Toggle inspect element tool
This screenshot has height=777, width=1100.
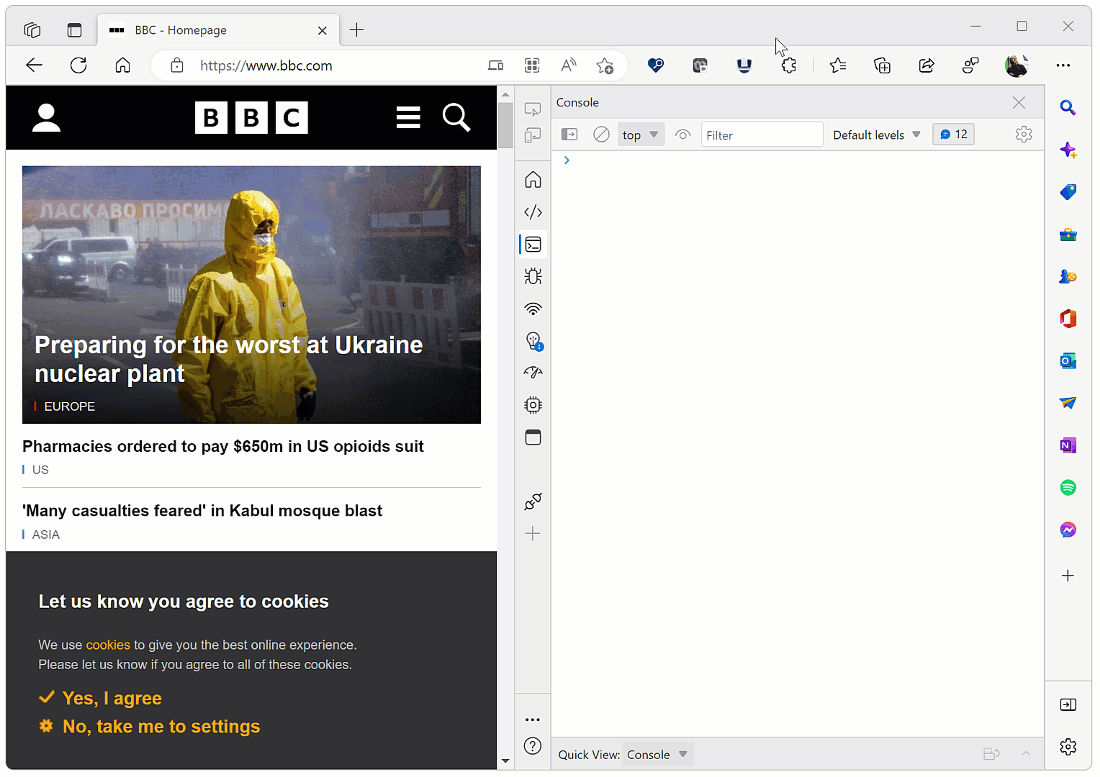click(x=533, y=109)
